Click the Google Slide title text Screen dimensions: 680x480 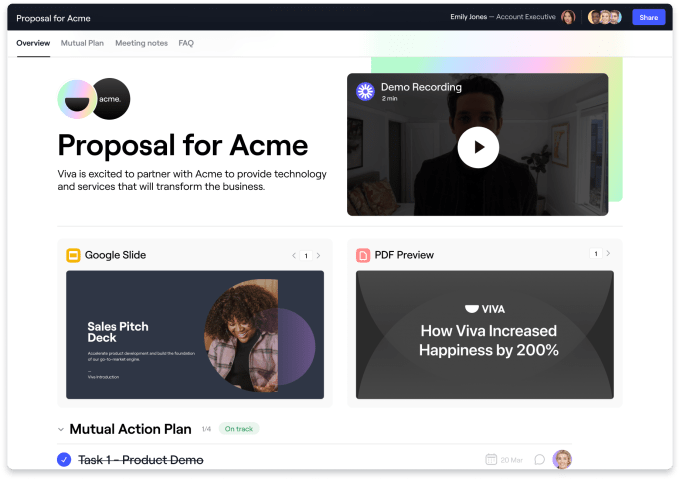coord(115,255)
